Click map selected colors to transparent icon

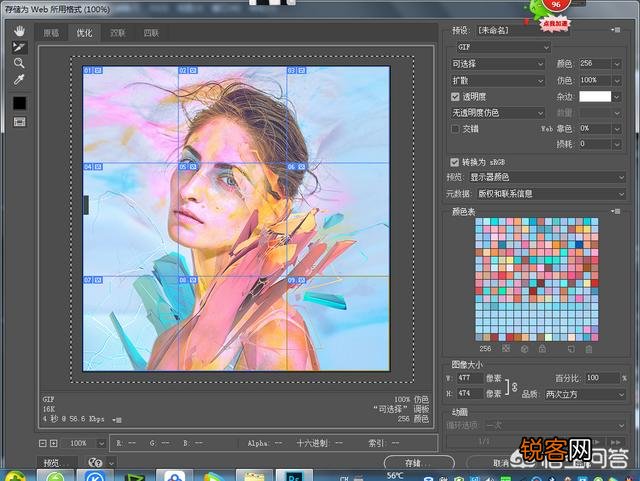(x=506, y=349)
